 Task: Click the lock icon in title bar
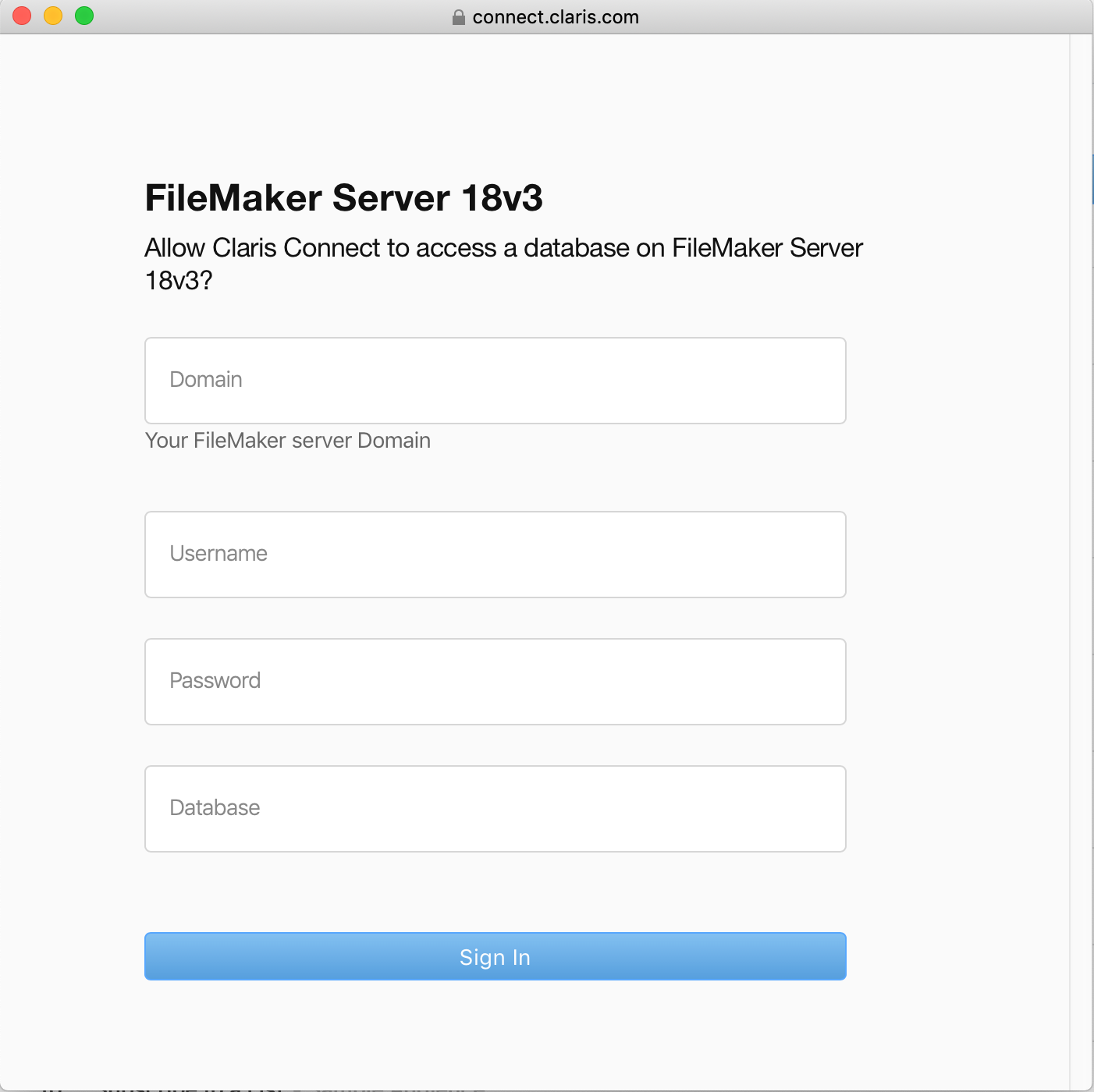point(459,17)
